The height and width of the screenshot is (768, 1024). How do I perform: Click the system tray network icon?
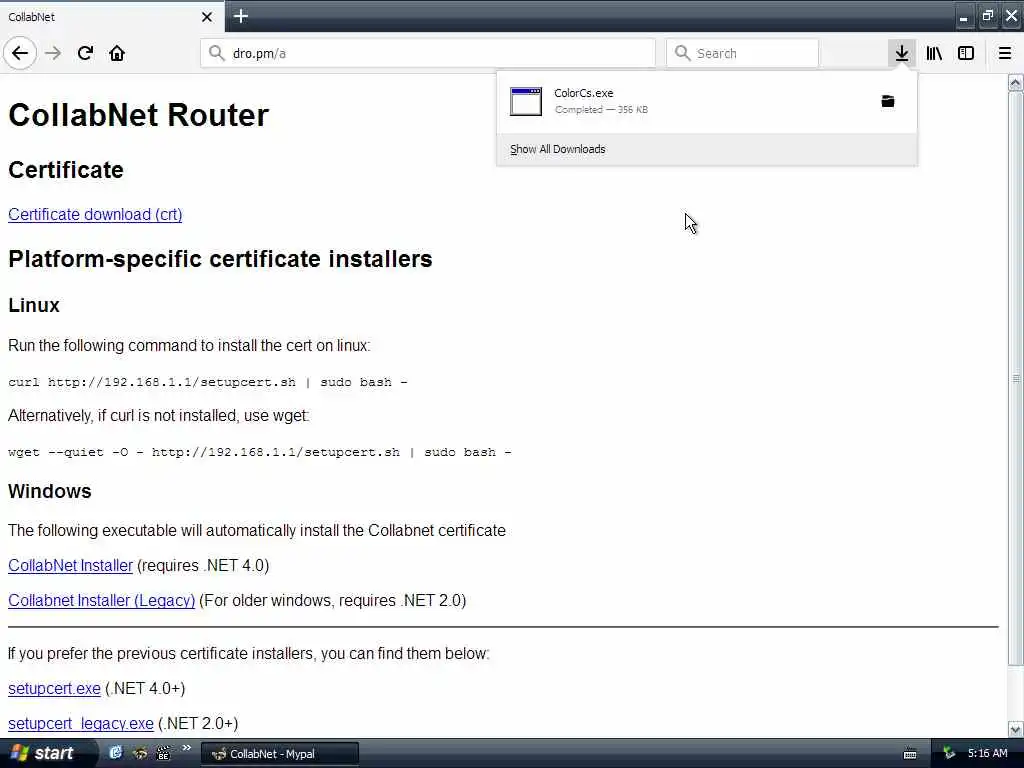point(948,754)
